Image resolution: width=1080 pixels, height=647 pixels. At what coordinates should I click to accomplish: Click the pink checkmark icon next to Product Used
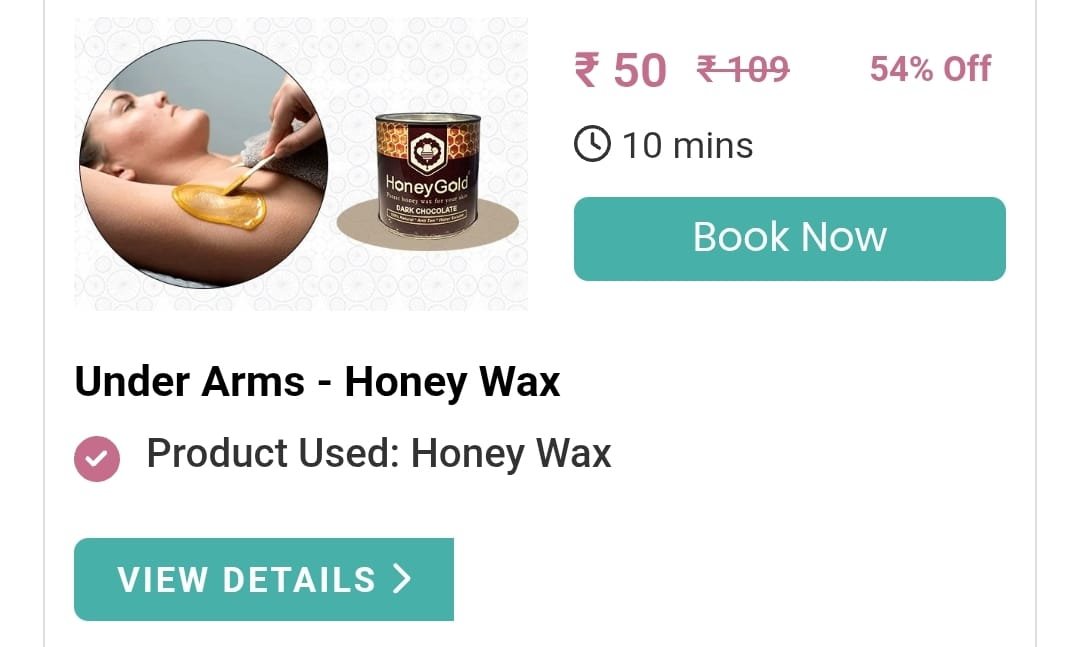[97, 458]
